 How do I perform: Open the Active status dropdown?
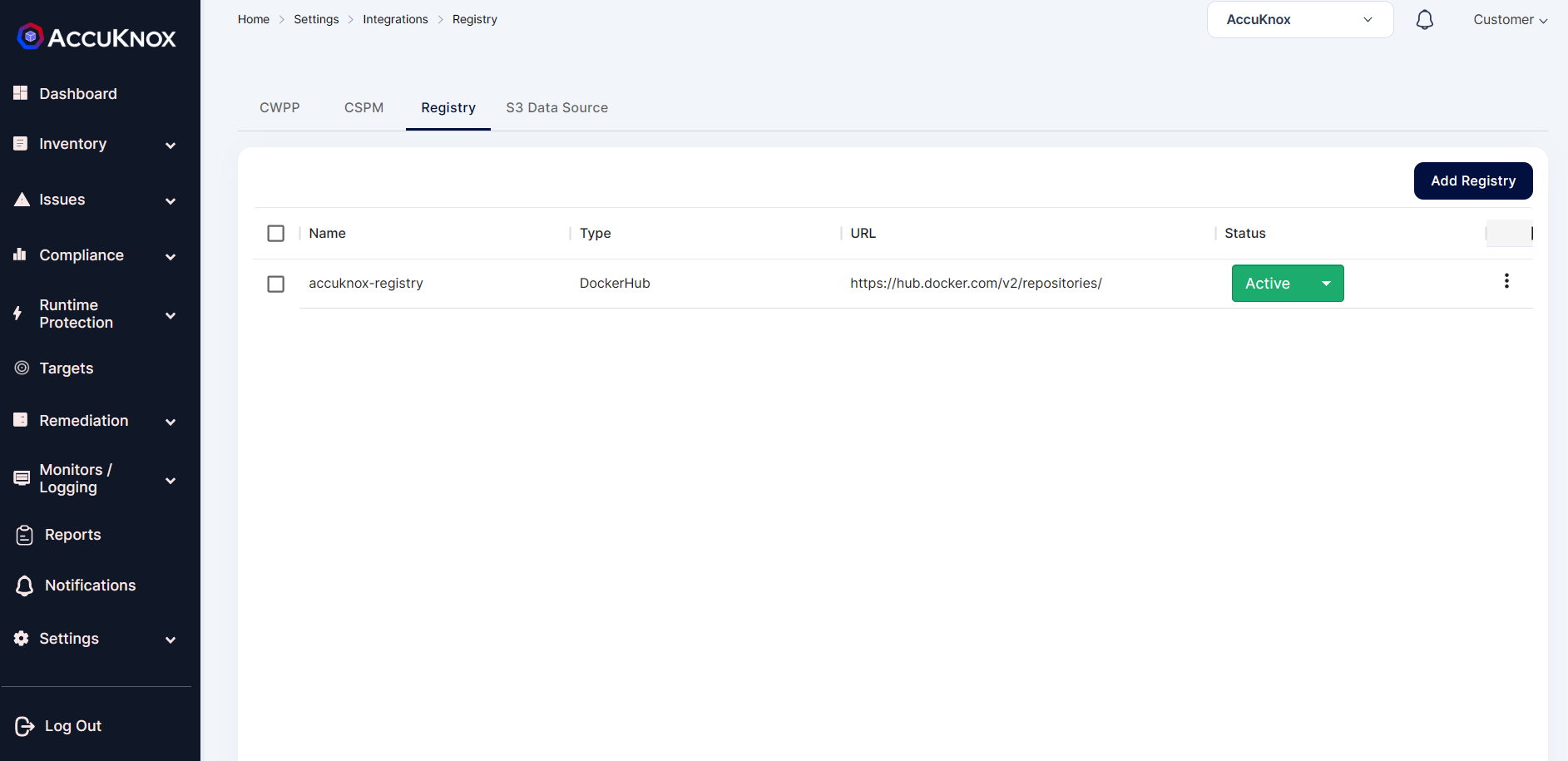1288,284
